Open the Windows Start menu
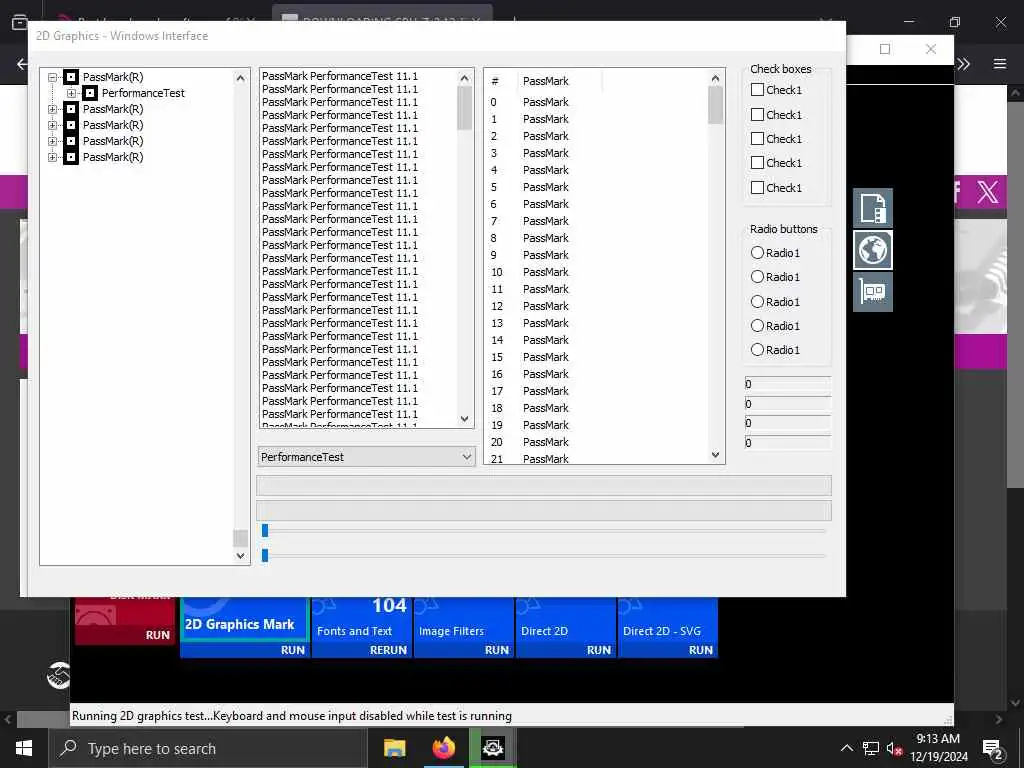This screenshot has height=768, width=1024. click(24, 748)
